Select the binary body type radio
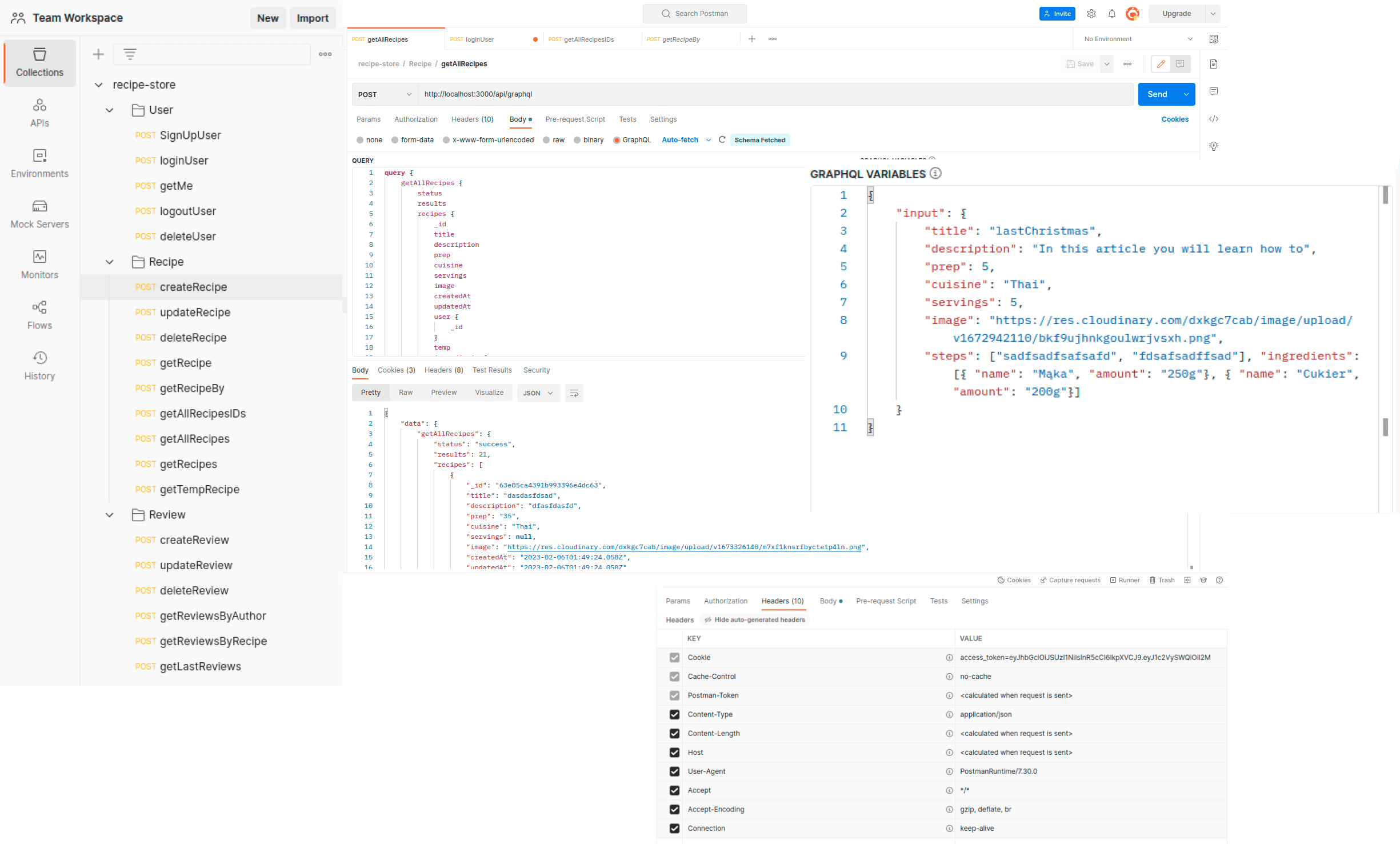 577,140
